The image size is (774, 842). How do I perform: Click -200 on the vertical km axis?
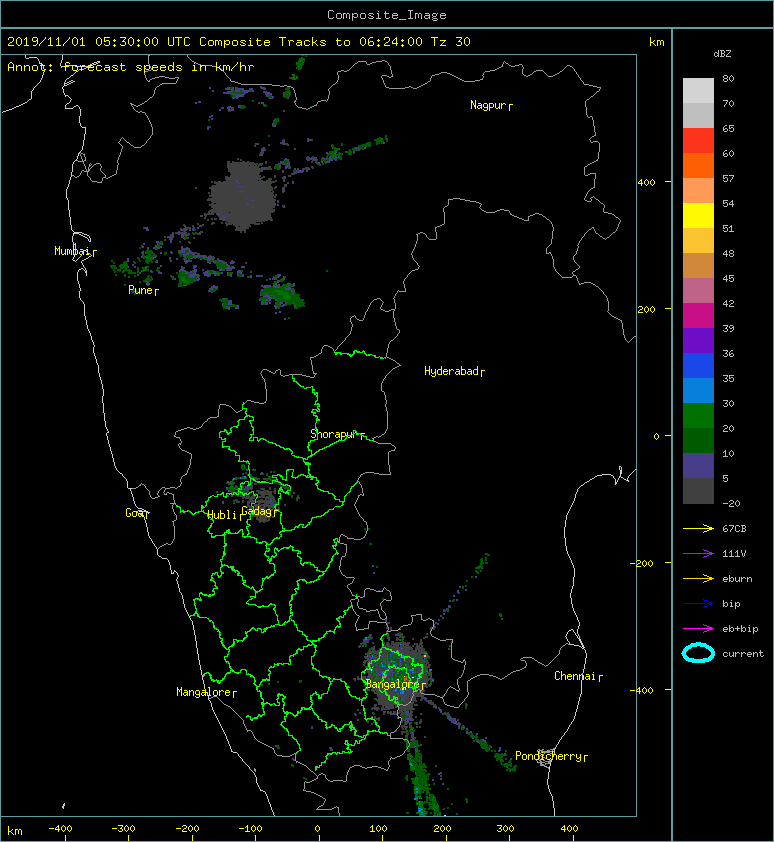click(x=642, y=563)
